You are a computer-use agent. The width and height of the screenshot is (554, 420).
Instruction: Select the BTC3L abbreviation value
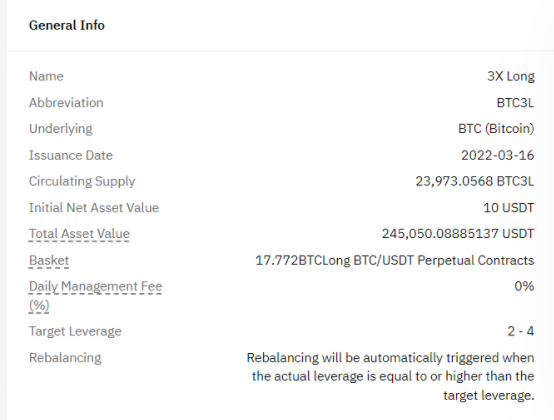tap(515, 103)
